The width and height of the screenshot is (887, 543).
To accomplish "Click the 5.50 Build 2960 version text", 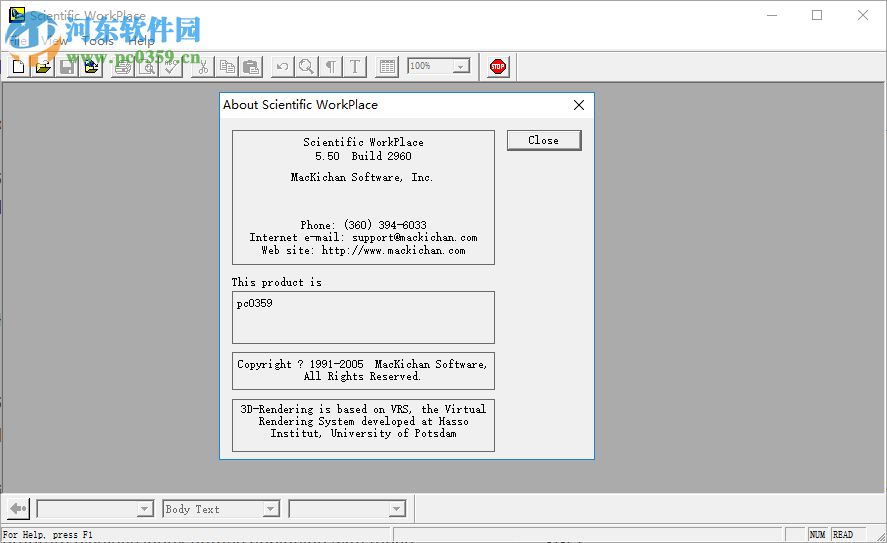I will [x=363, y=156].
